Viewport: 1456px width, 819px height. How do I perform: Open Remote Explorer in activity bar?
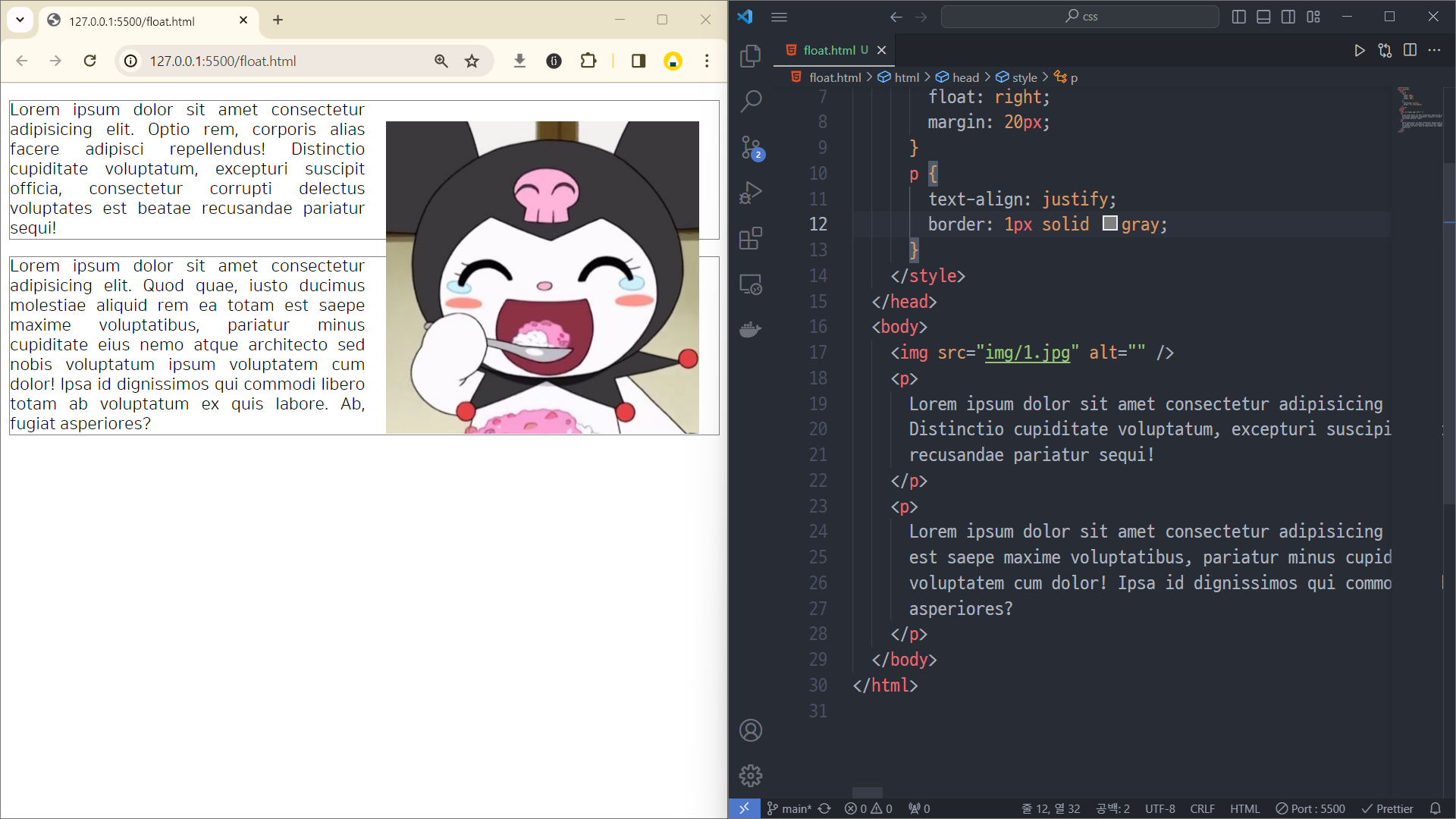(750, 284)
